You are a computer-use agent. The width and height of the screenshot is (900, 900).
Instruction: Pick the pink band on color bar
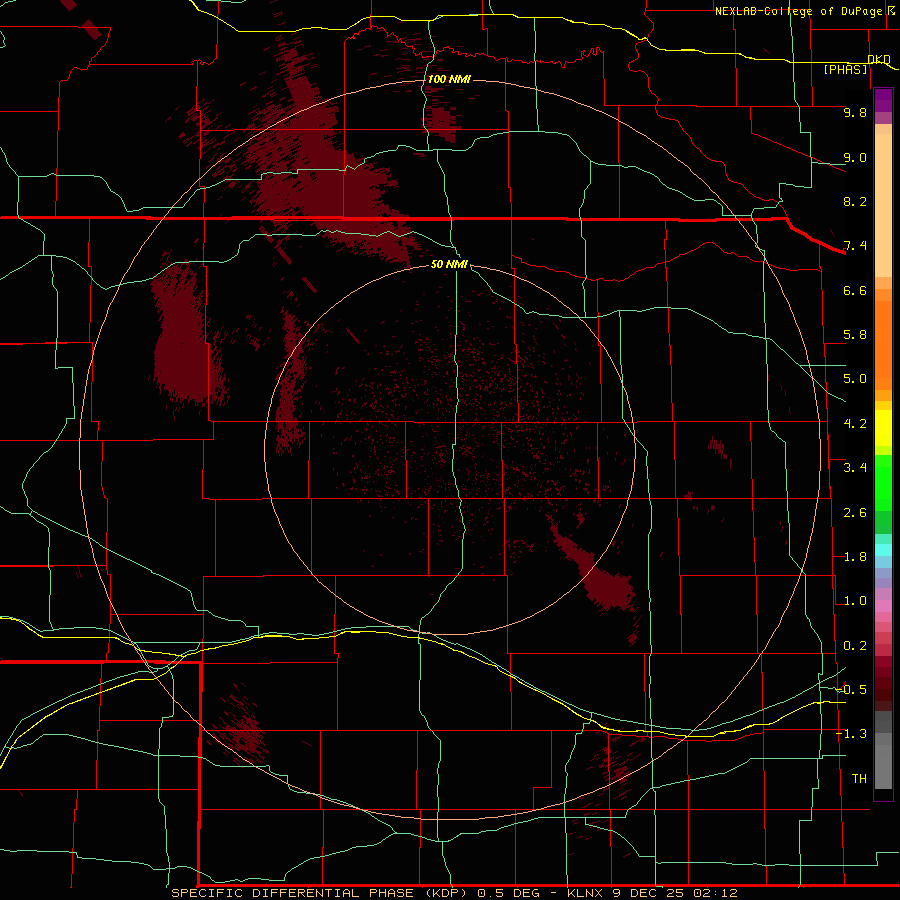[883, 606]
